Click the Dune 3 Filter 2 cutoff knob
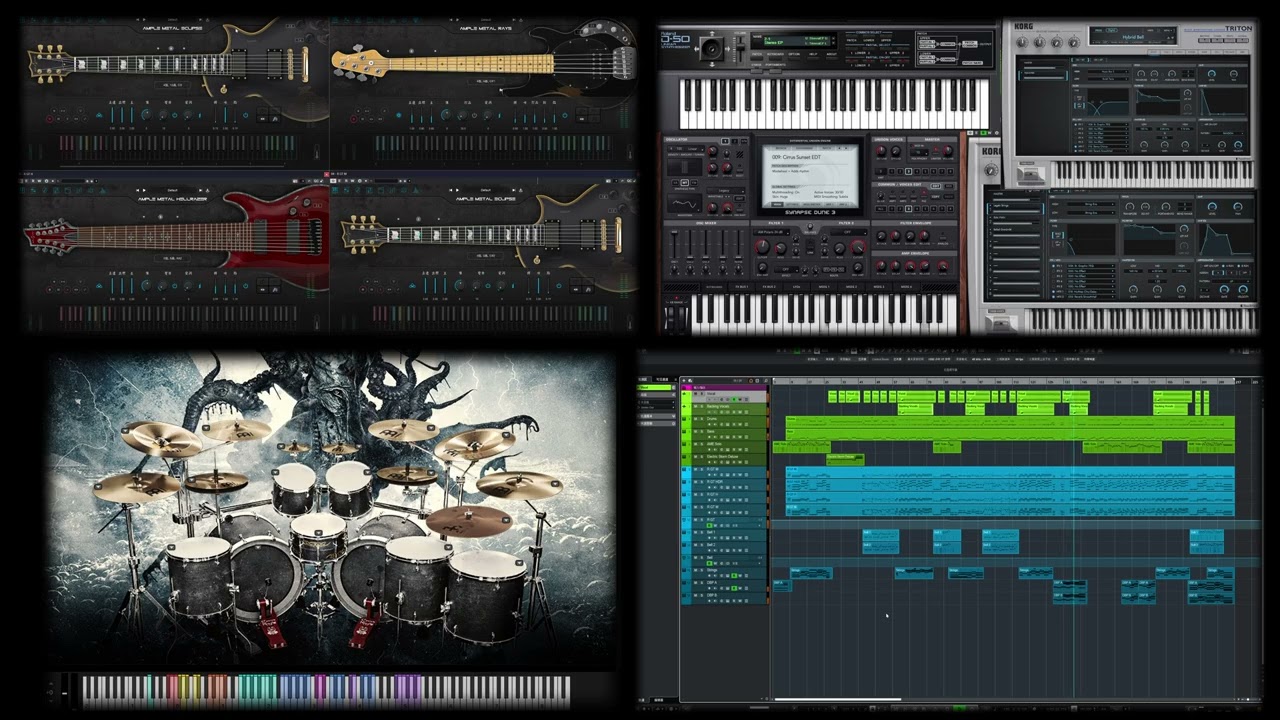This screenshot has height=720, width=1280. [858, 247]
